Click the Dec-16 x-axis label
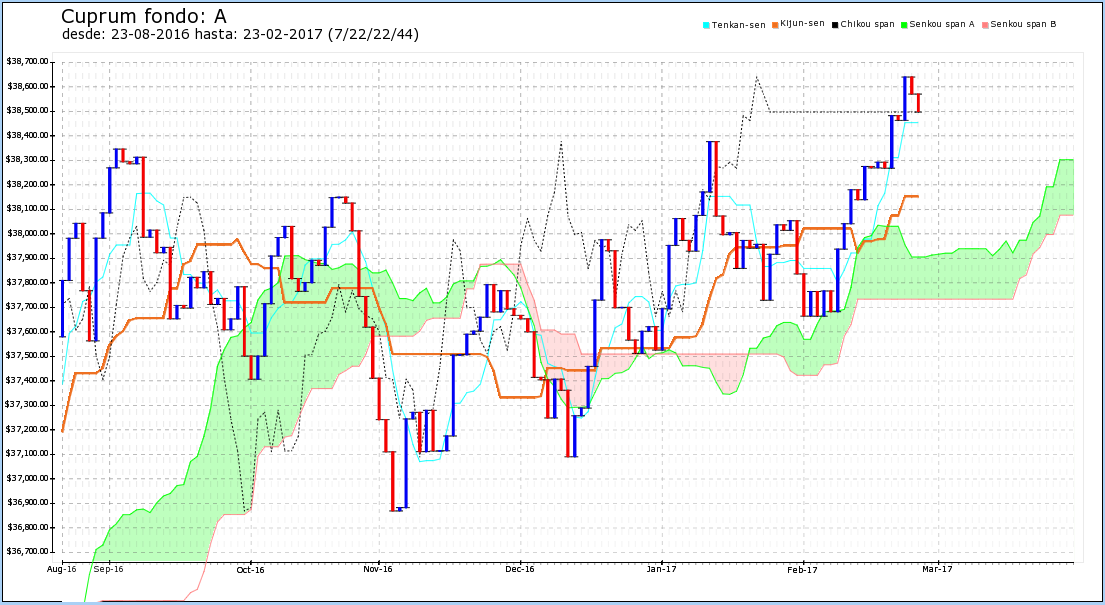This screenshot has width=1105, height=605. click(x=520, y=569)
